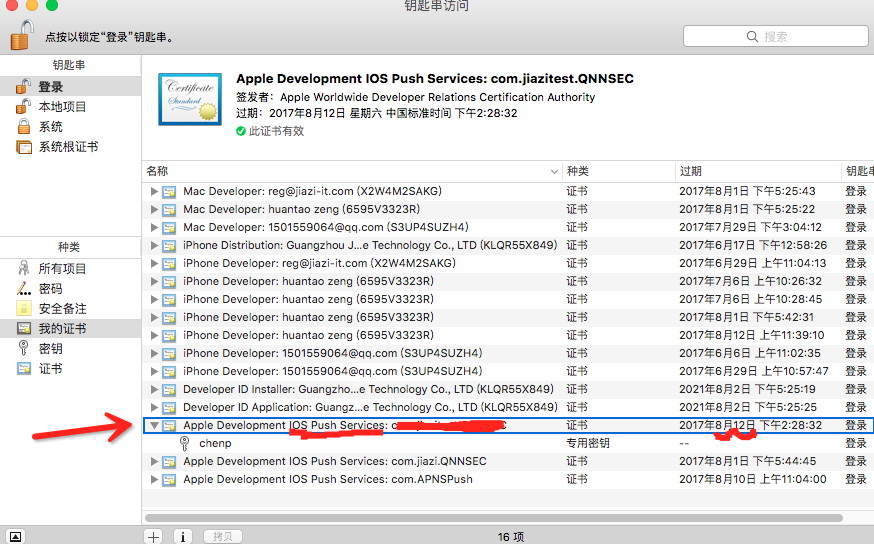Viewport: 874px width, 544px height.
Task: Expand Mac Developer reg@jiazi-it.com certificate
Action: (x=154, y=191)
